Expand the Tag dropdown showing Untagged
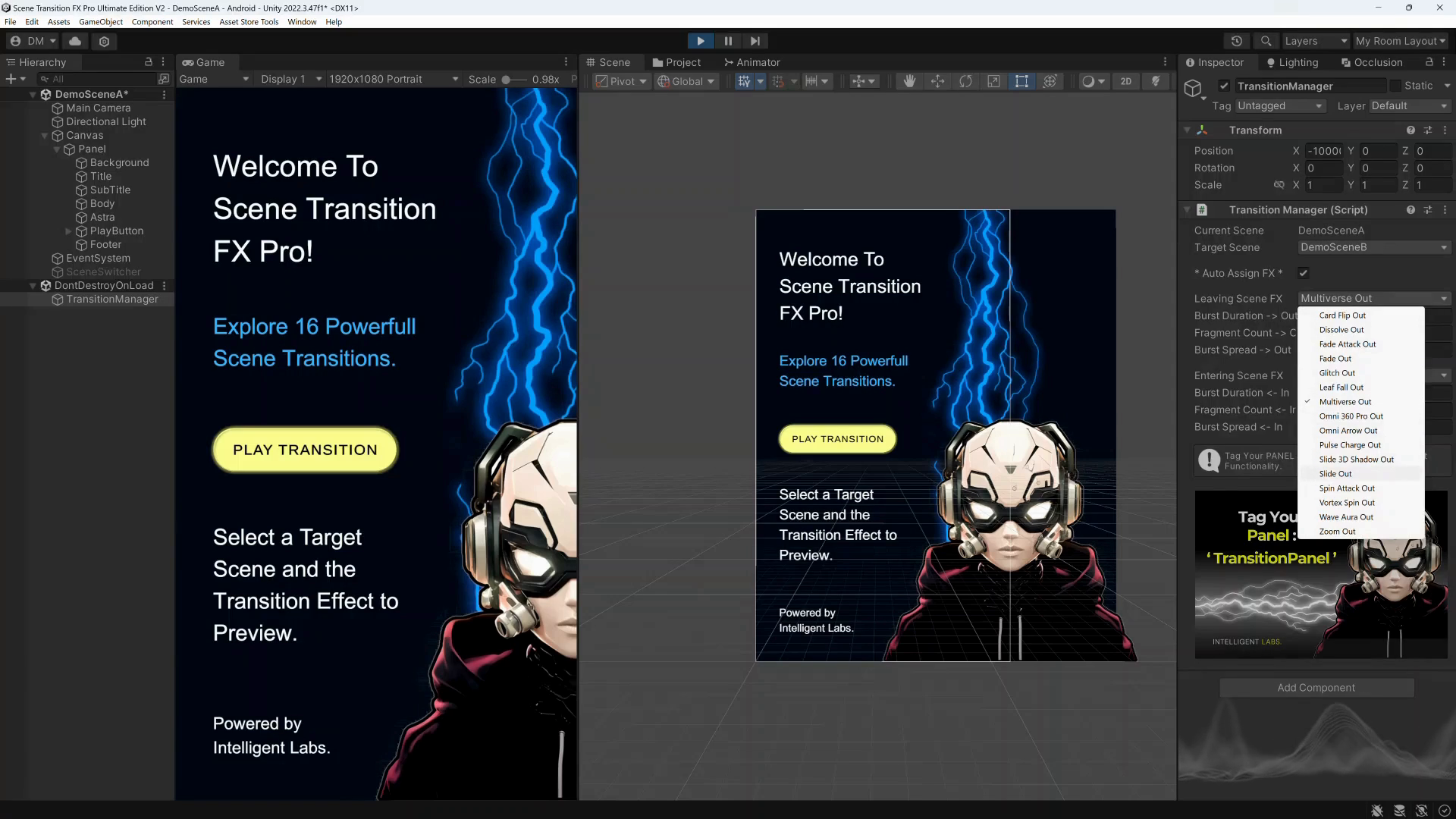The image size is (1456, 819). pos(1280,106)
